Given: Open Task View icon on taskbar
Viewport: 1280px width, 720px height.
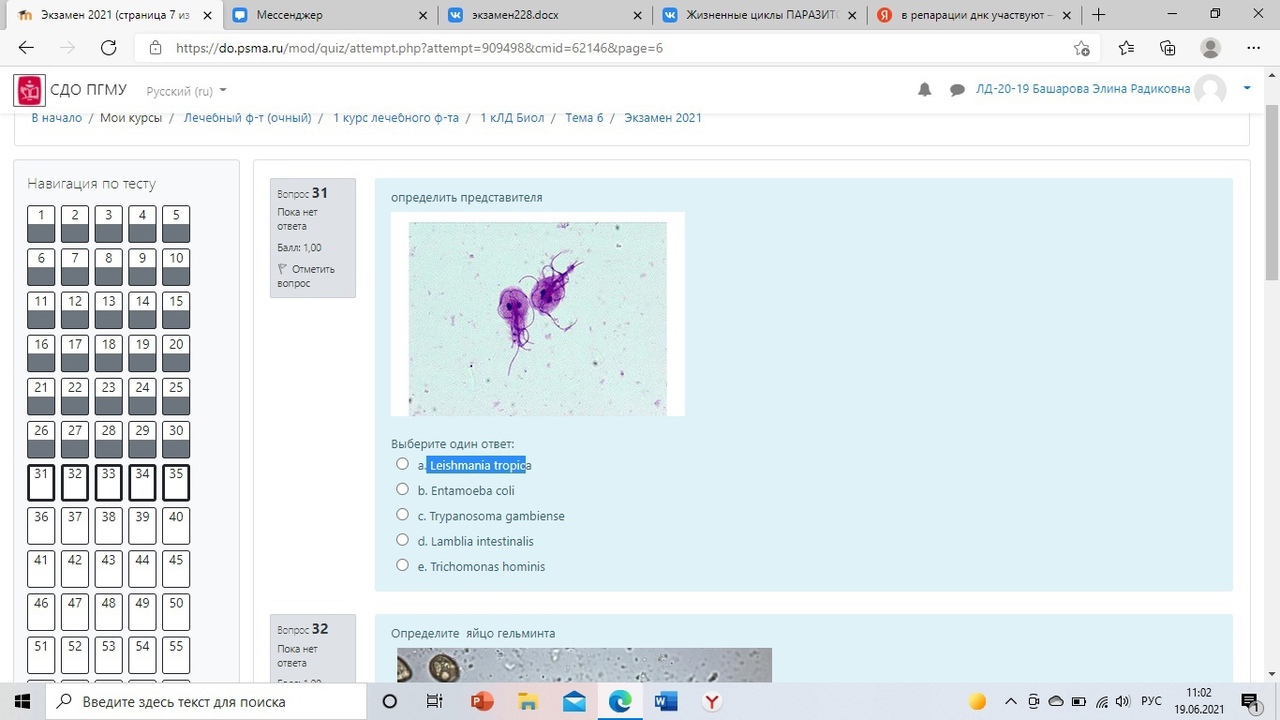Looking at the screenshot, I should 435,701.
